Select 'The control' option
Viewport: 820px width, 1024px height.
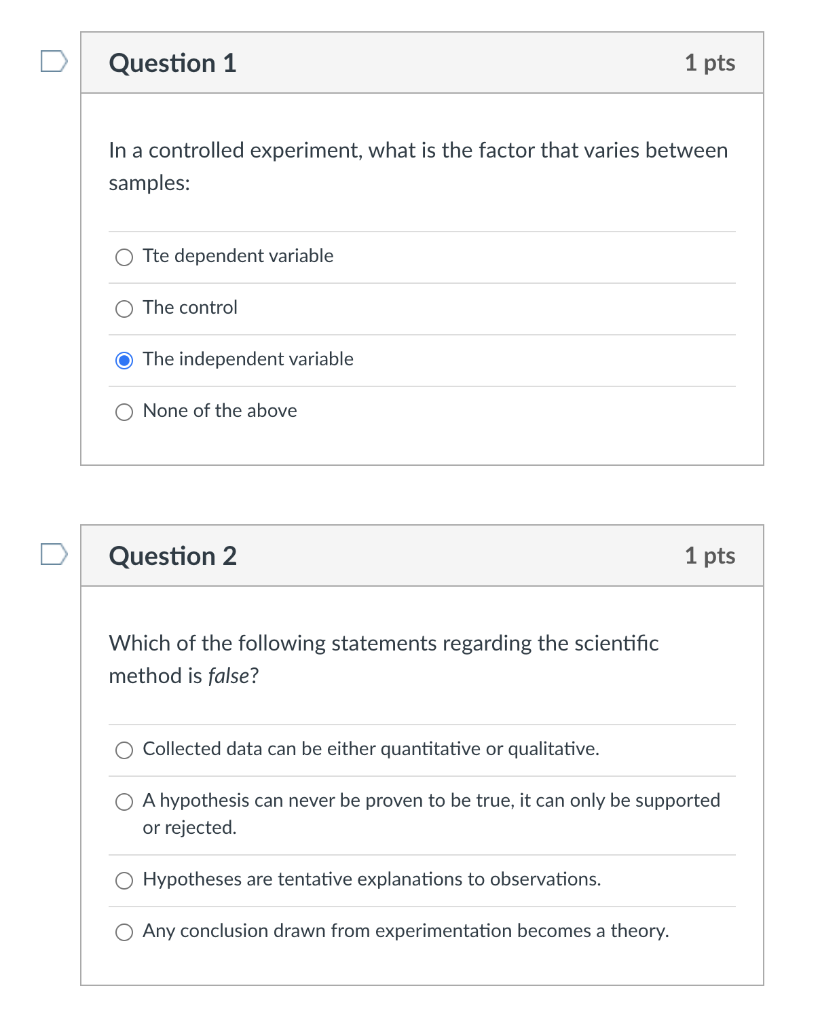pos(124,308)
